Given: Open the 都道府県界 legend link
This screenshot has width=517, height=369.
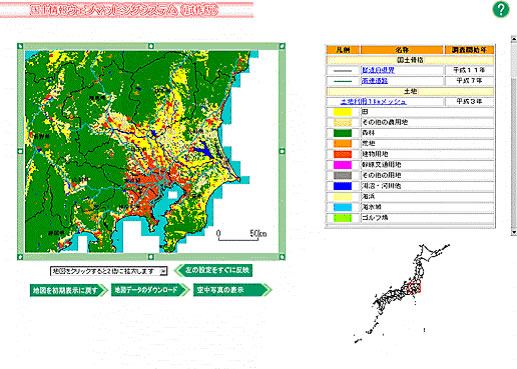Looking at the screenshot, I should coord(378,70).
